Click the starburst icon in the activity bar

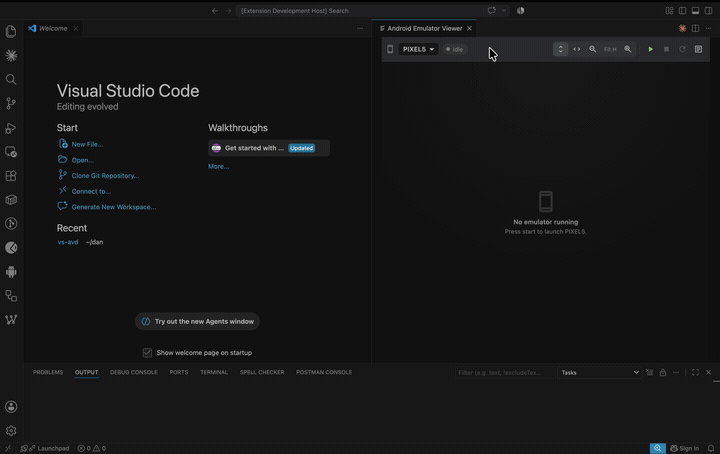point(11,56)
